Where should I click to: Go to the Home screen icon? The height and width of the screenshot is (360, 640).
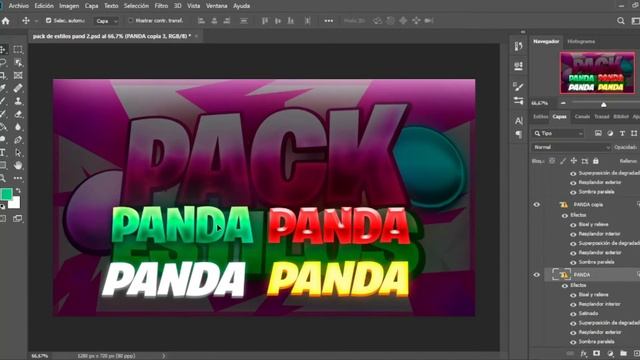(x=5, y=20)
